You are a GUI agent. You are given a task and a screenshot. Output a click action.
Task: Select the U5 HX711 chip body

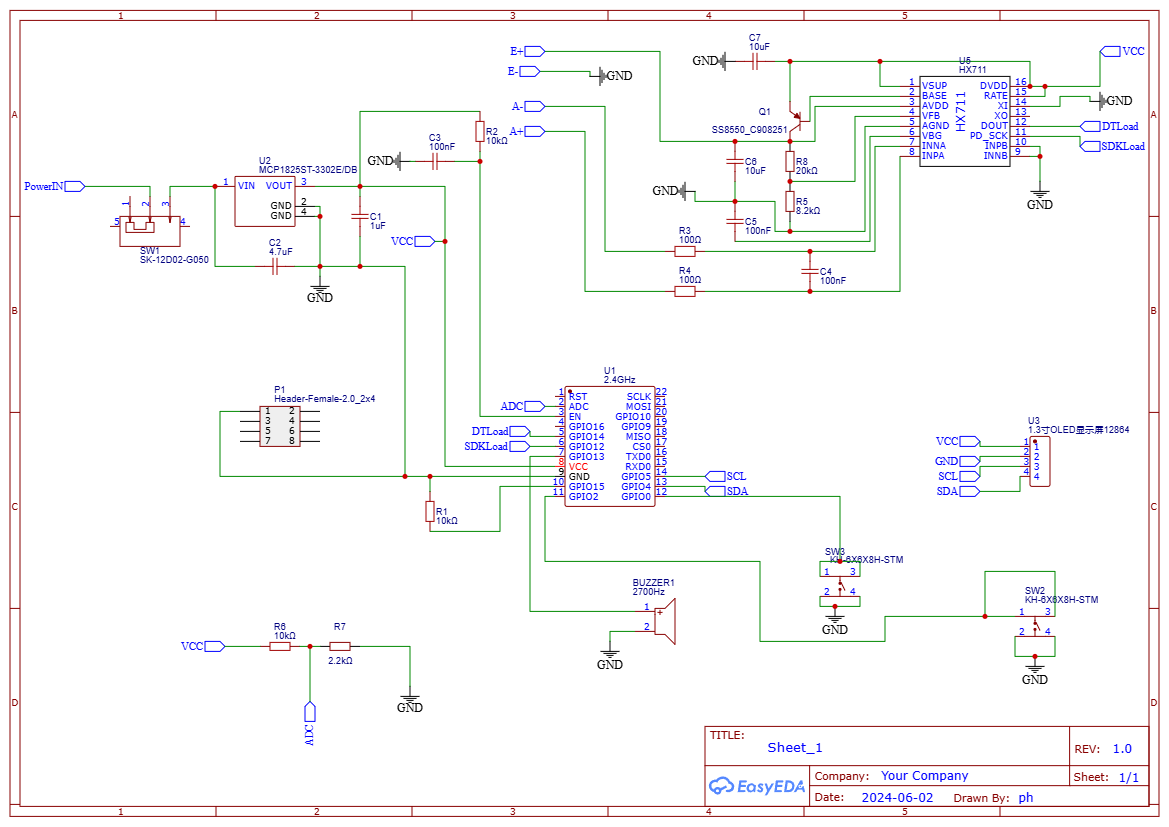pyautogui.click(x=964, y=121)
